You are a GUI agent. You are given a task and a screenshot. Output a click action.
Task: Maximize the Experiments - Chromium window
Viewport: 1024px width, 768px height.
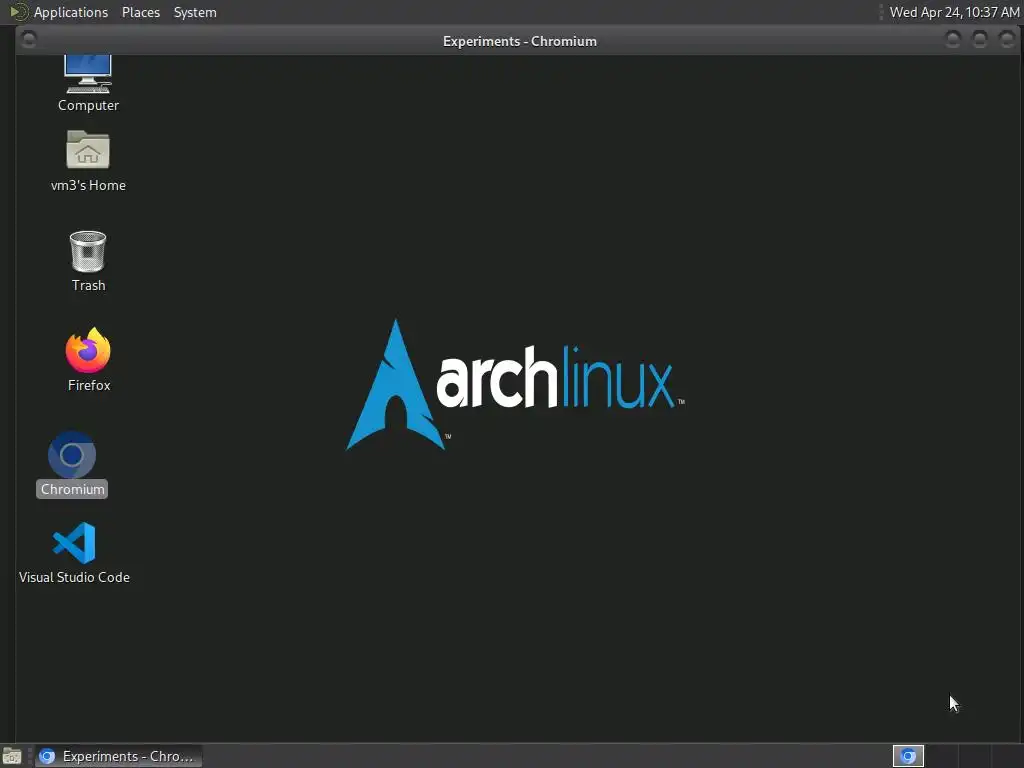click(x=980, y=40)
